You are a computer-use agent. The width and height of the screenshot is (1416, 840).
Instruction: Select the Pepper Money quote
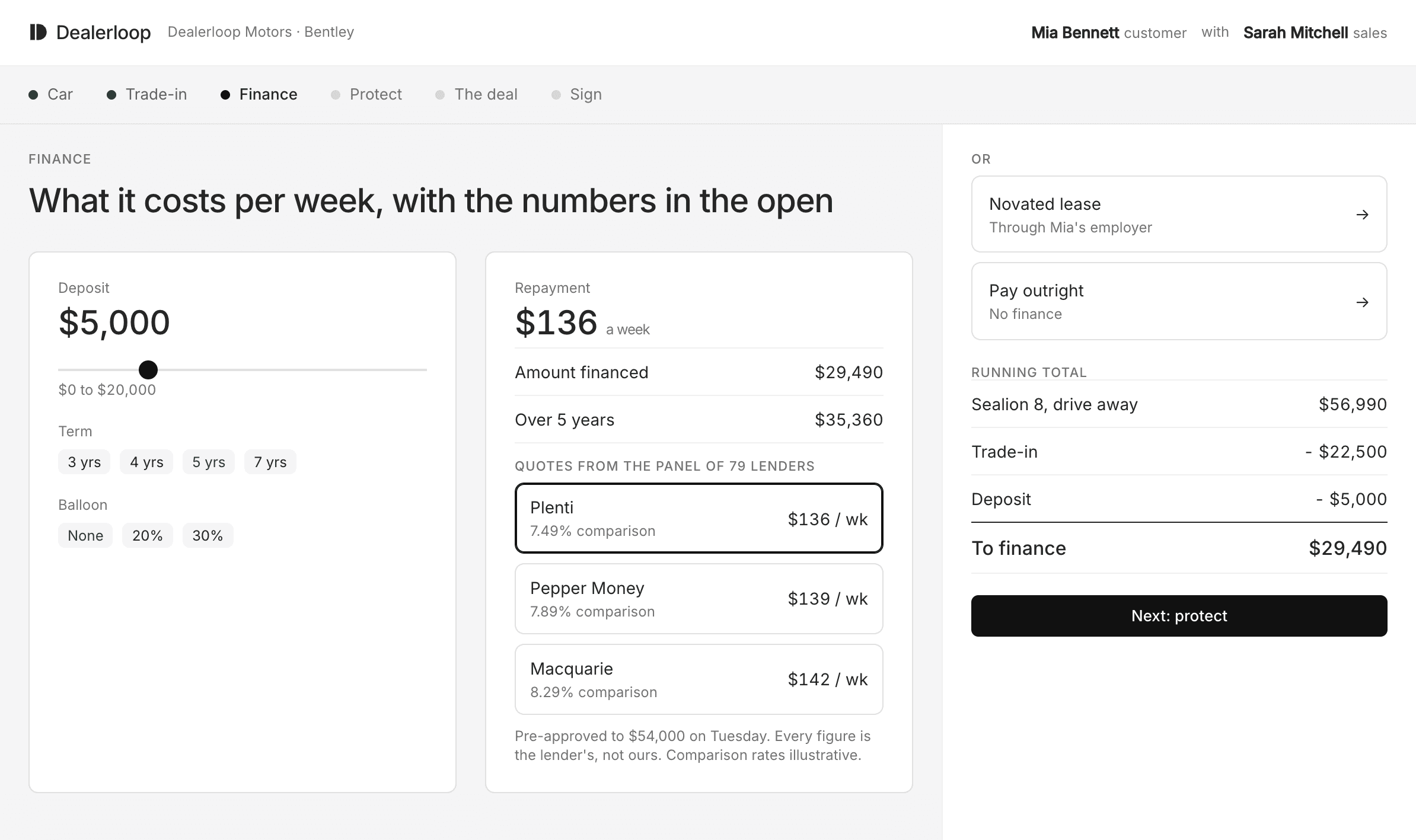click(699, 599)
